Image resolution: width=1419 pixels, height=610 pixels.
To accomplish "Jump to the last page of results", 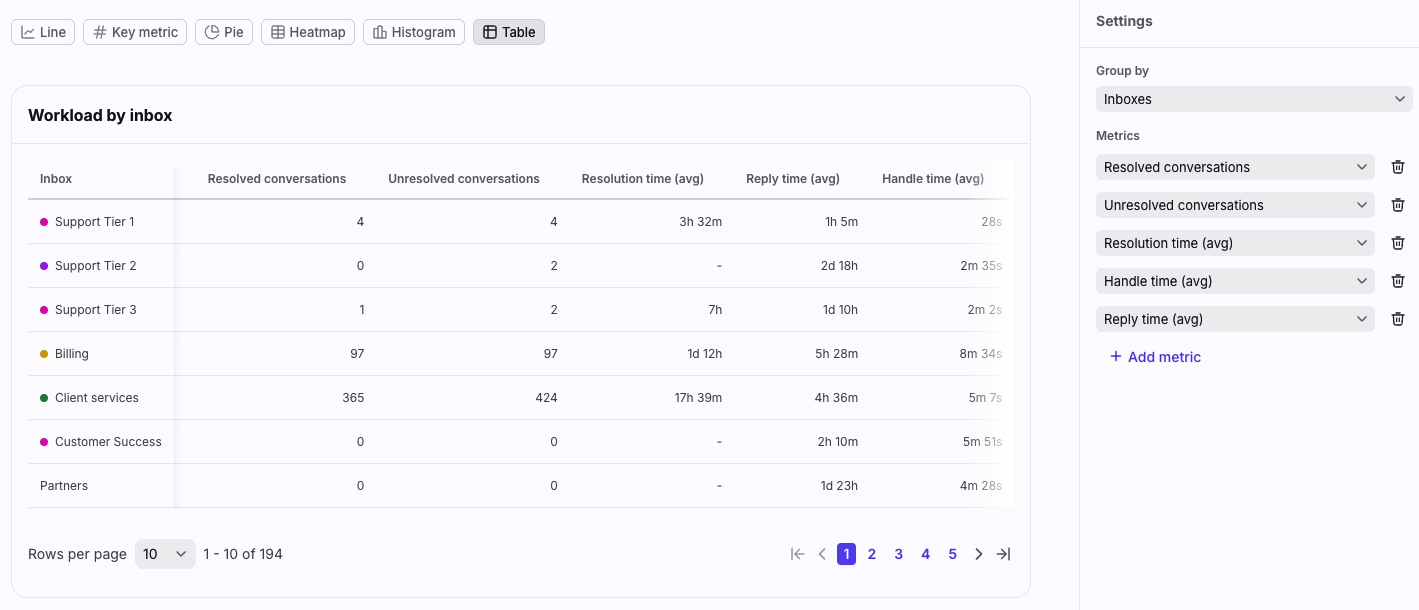I will pos(1004,554).
